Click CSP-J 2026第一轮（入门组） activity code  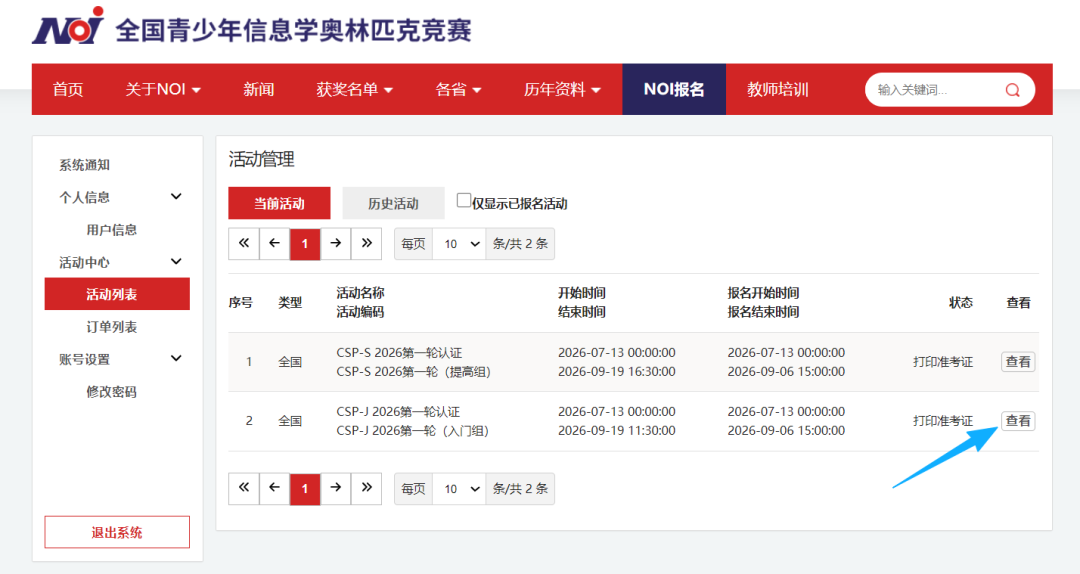[x=413, y=431]
